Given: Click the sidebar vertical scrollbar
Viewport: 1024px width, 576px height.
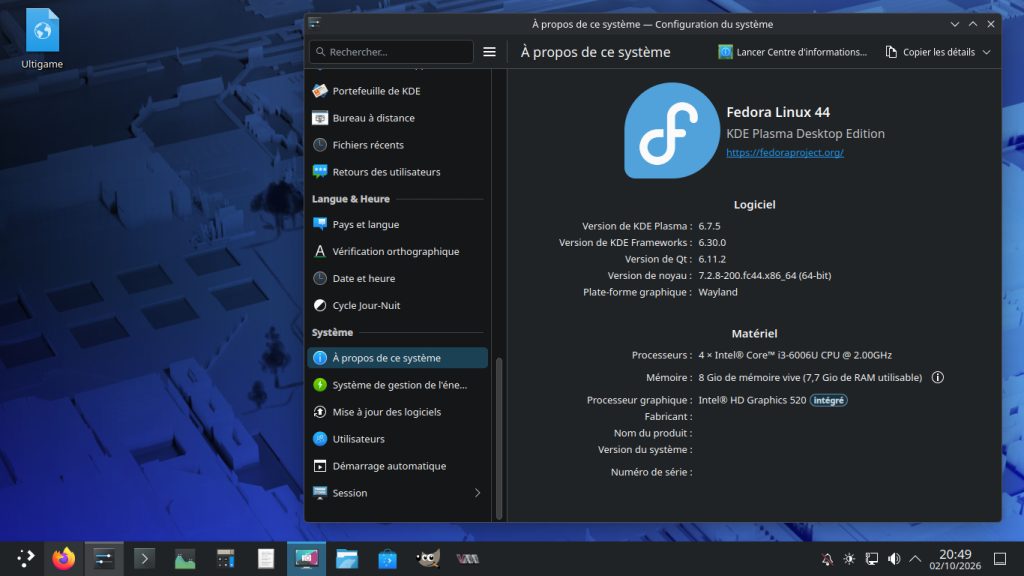Looking at the screenshot, I should (x=499, y=438).
